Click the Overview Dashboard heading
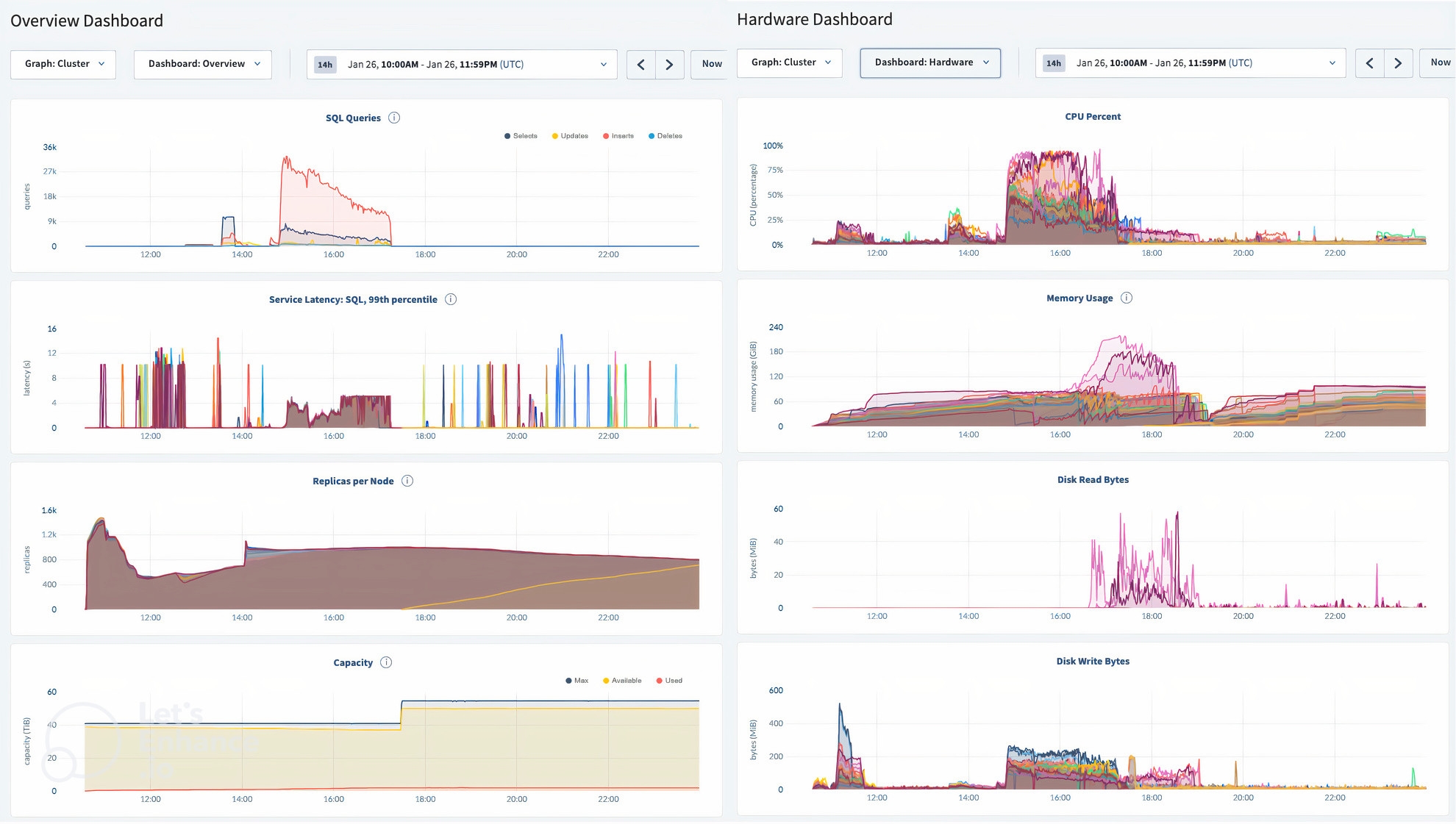 point(87,21)
